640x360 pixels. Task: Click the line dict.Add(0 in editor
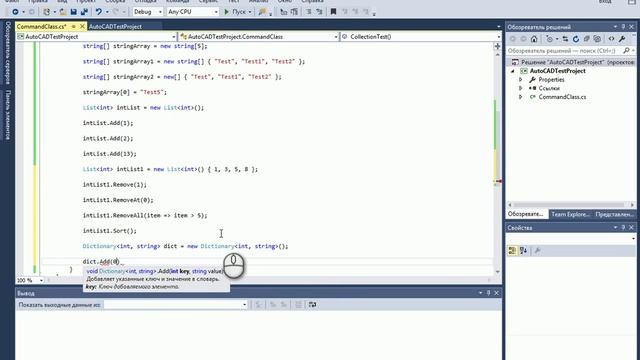click(x=101, y=262)
